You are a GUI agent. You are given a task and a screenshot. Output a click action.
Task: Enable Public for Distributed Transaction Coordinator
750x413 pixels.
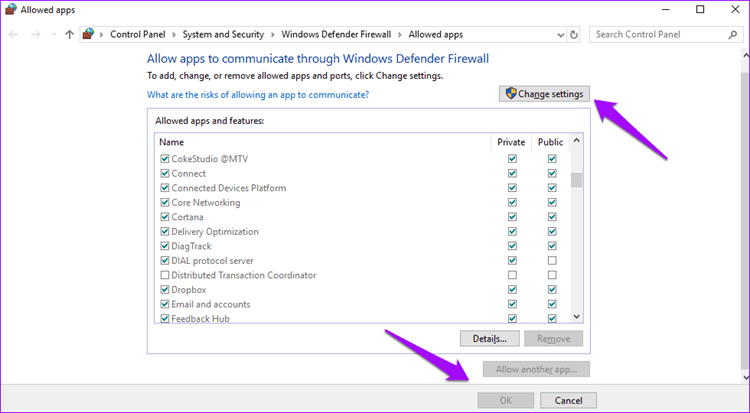[x=552, y=275]
